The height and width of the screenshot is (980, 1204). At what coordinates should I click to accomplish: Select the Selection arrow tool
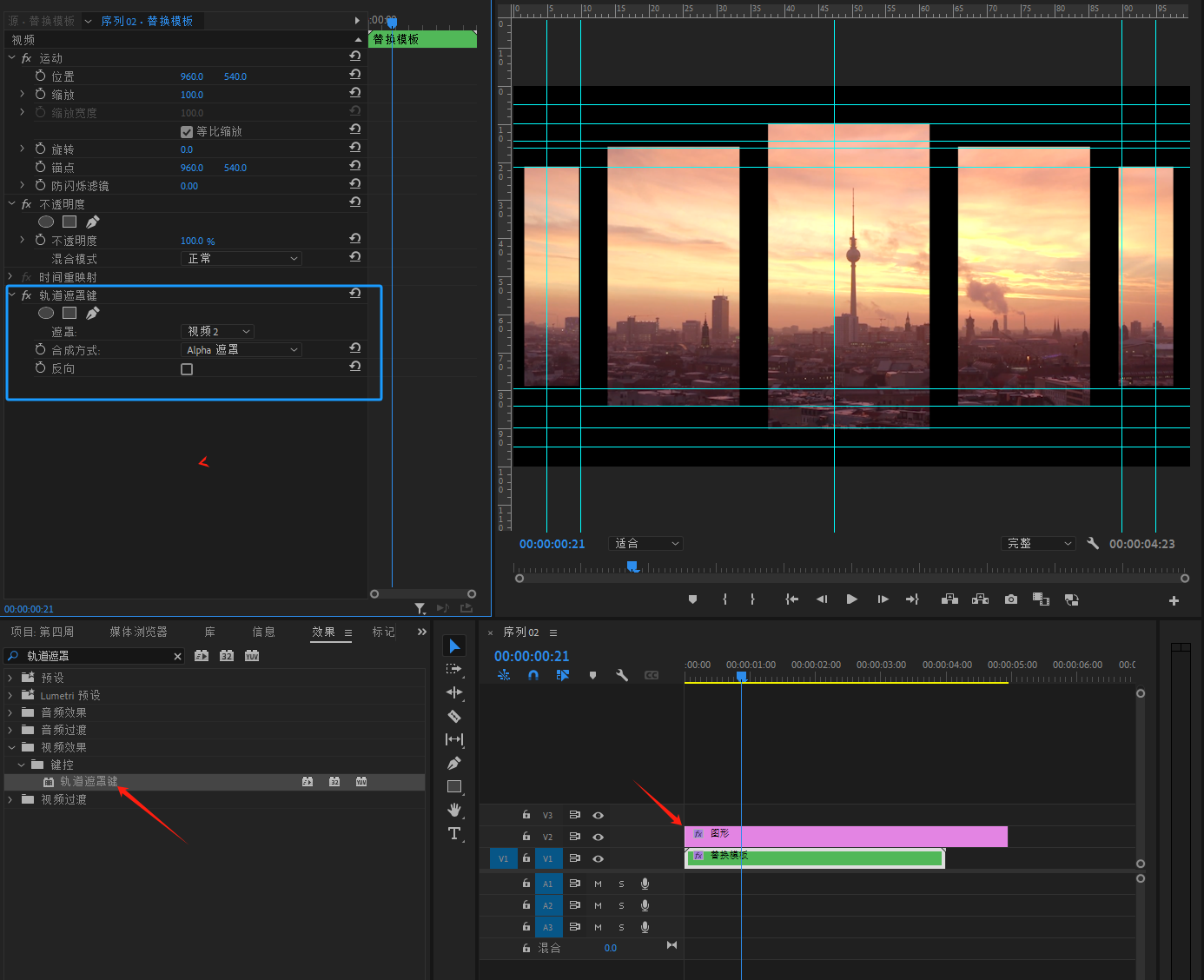coord(454,646)
